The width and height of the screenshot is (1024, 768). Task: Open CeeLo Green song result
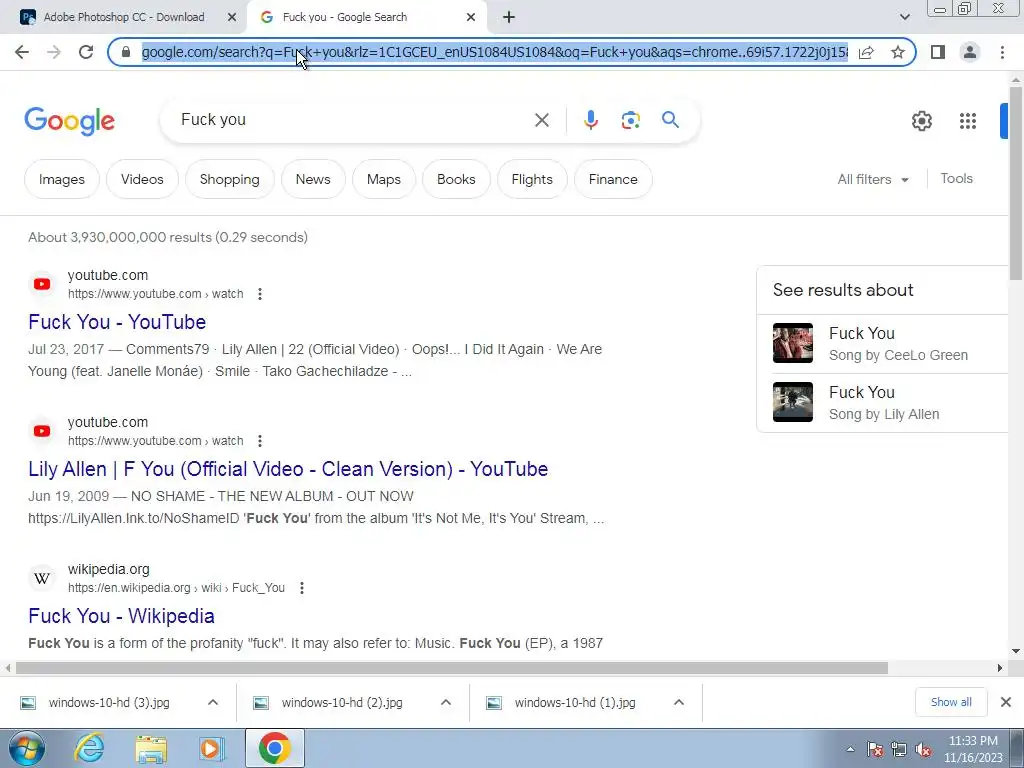882,344
